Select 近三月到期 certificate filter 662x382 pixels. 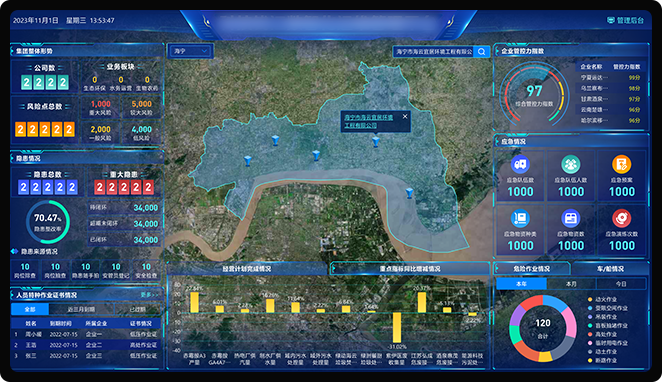[81, 309]
